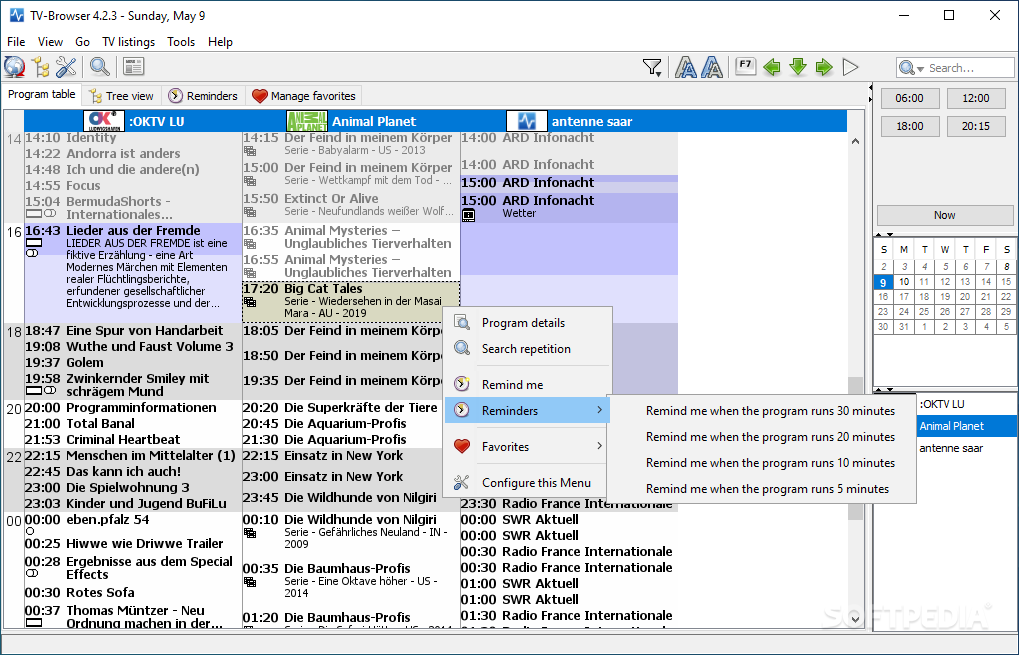Select day 10 in the calendar
The height and width of the screenshot is (655, 1019).
click(x=903, y=282)
